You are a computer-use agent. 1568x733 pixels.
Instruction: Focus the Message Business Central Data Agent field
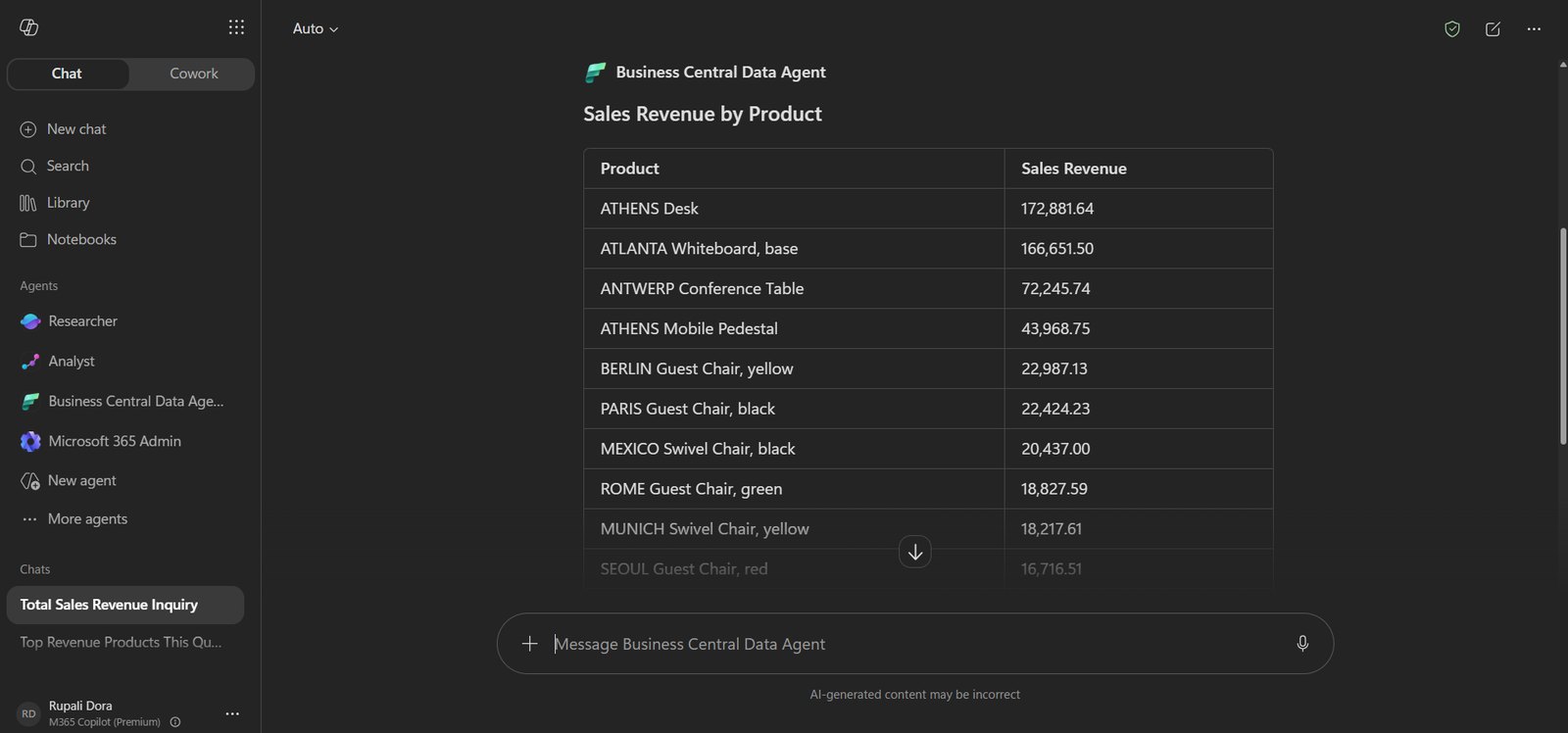tap(915, 644)
